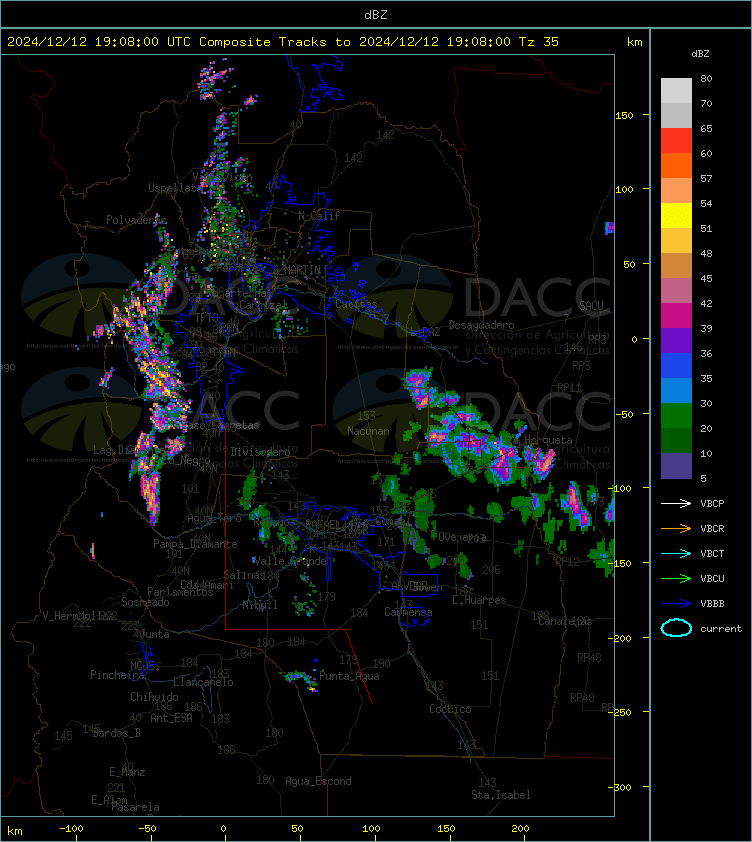
Task: Pick the light green swatch below 30 dBZ
Action: point(676,415)
